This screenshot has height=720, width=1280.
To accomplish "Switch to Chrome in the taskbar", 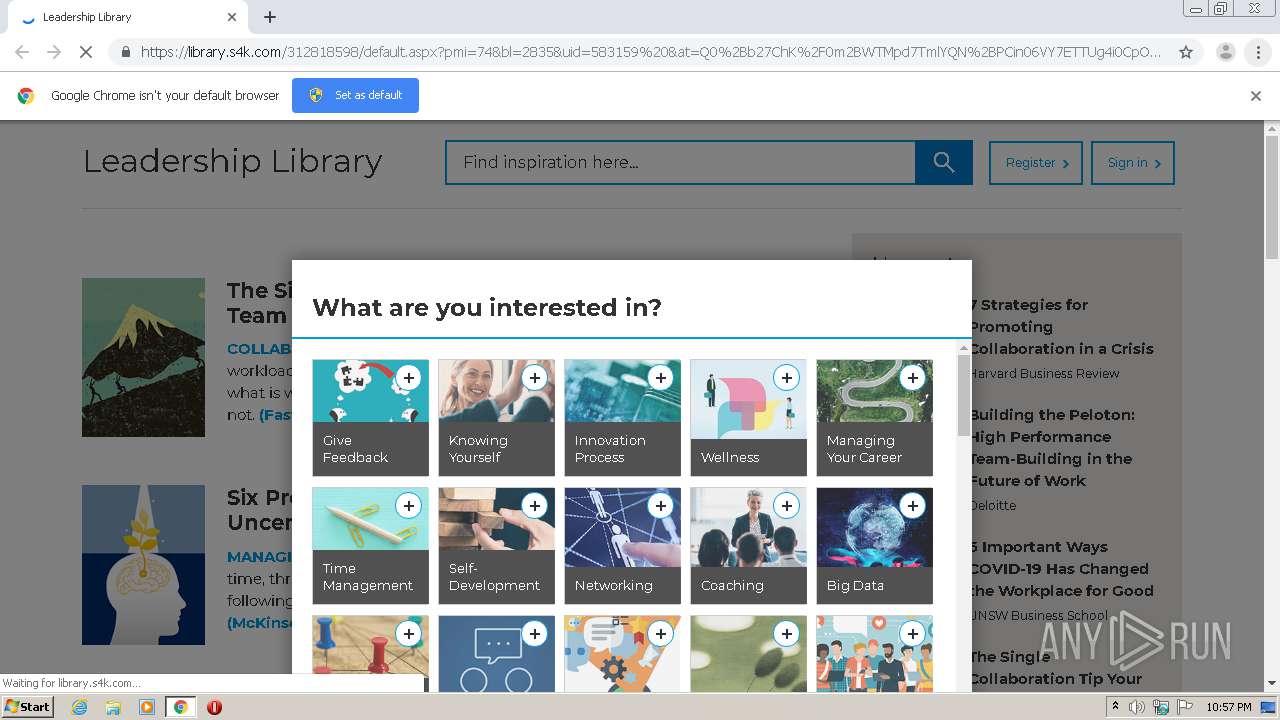I will tap(181, 707).
